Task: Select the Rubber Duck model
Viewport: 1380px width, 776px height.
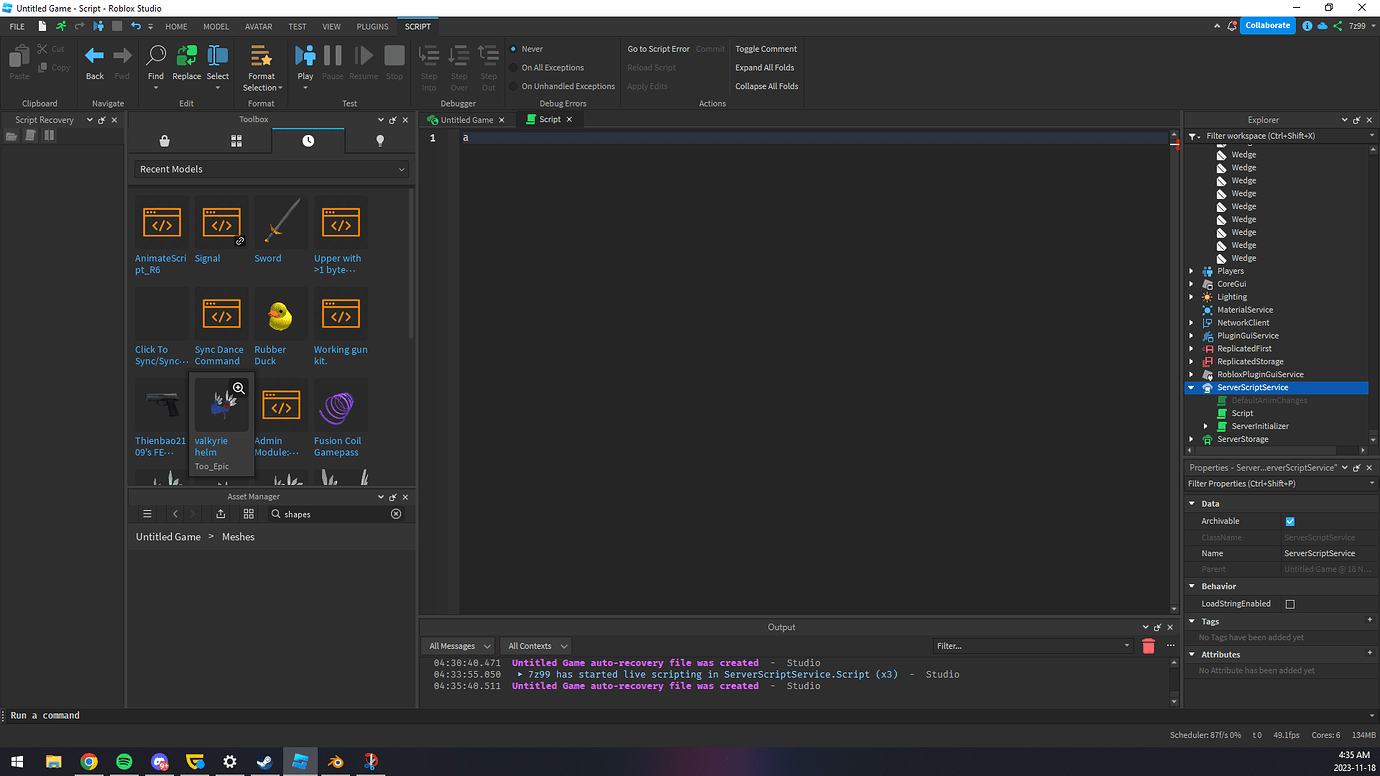Action: (281, 314)
